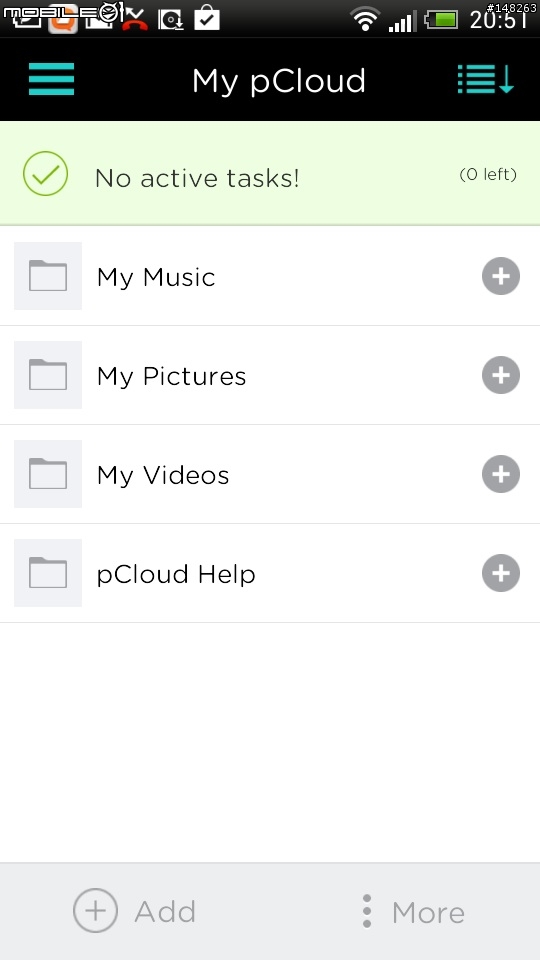Open the hamburger navigation menu
The image size is (540, 960).
coord(51,79)
